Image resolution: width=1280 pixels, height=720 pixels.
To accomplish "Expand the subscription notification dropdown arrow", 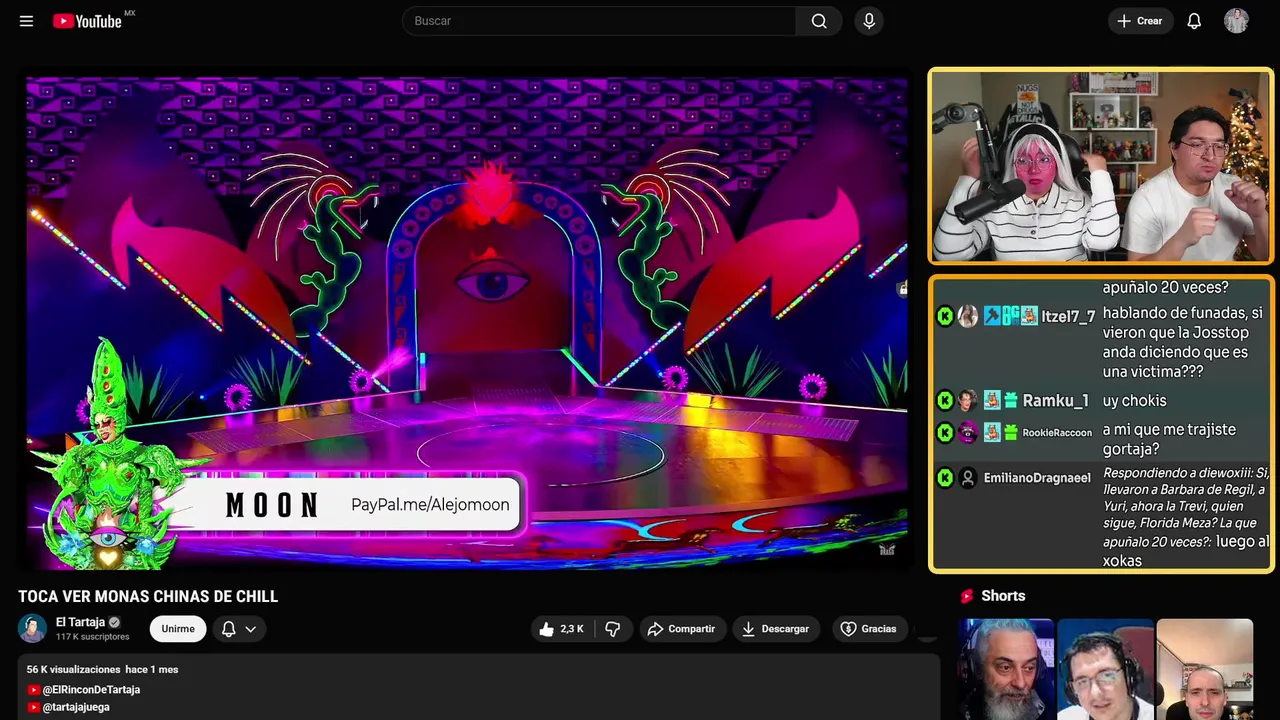I will tap(251, 629).
